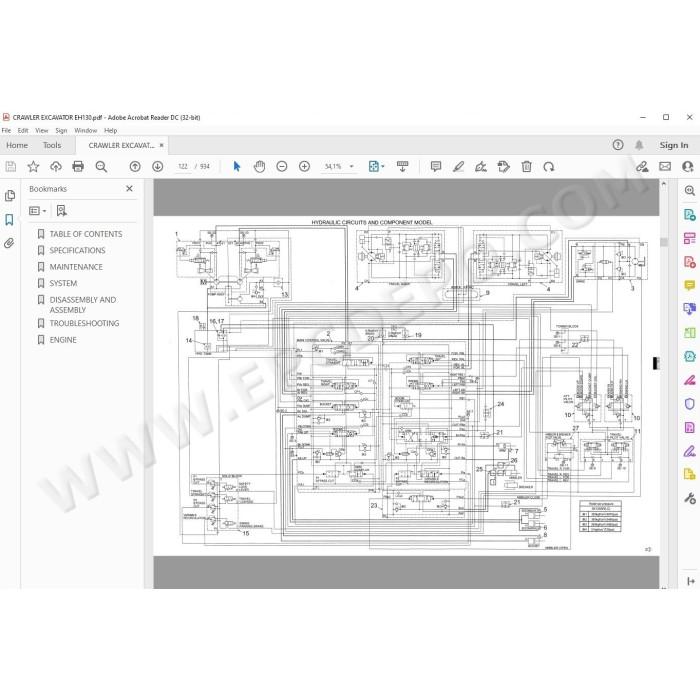Open the find text magnifier icon
This screenshot has width=700, height=700.
(x=101, y=167)
